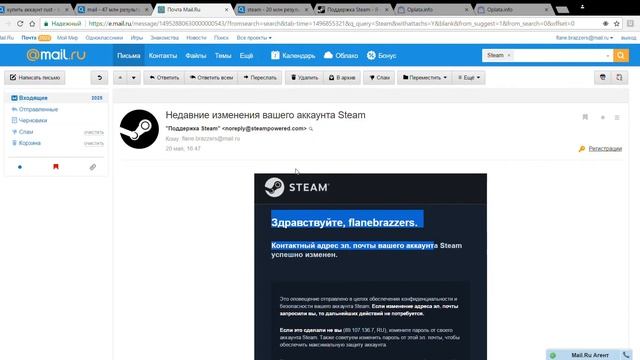This screenshot has height=360, width=640.
Task: Click Ответить всем to reply all
Action: [211, 78]
